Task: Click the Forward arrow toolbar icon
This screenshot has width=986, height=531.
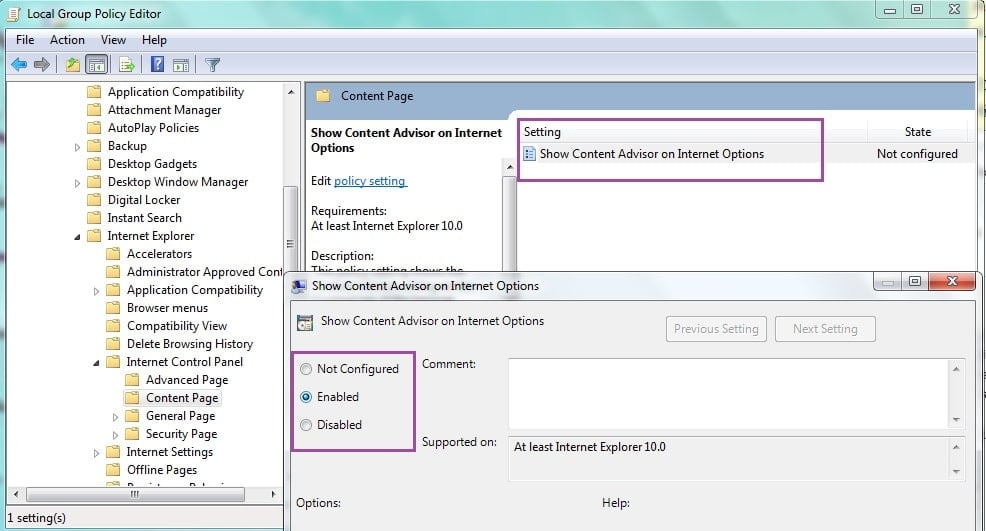Action: (x=42, y=64)
